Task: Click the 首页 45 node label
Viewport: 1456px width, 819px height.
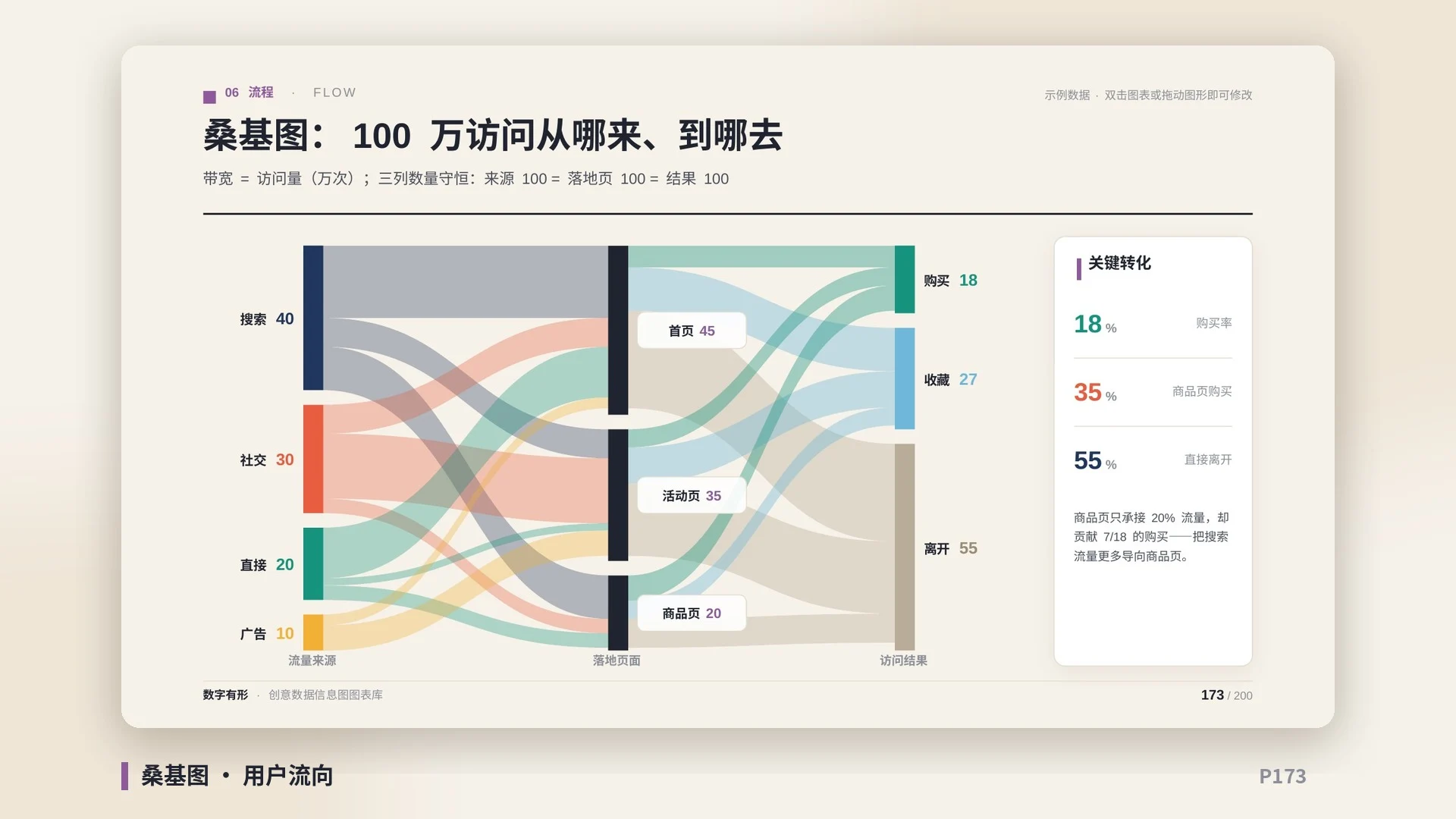Action: point(692,331)
